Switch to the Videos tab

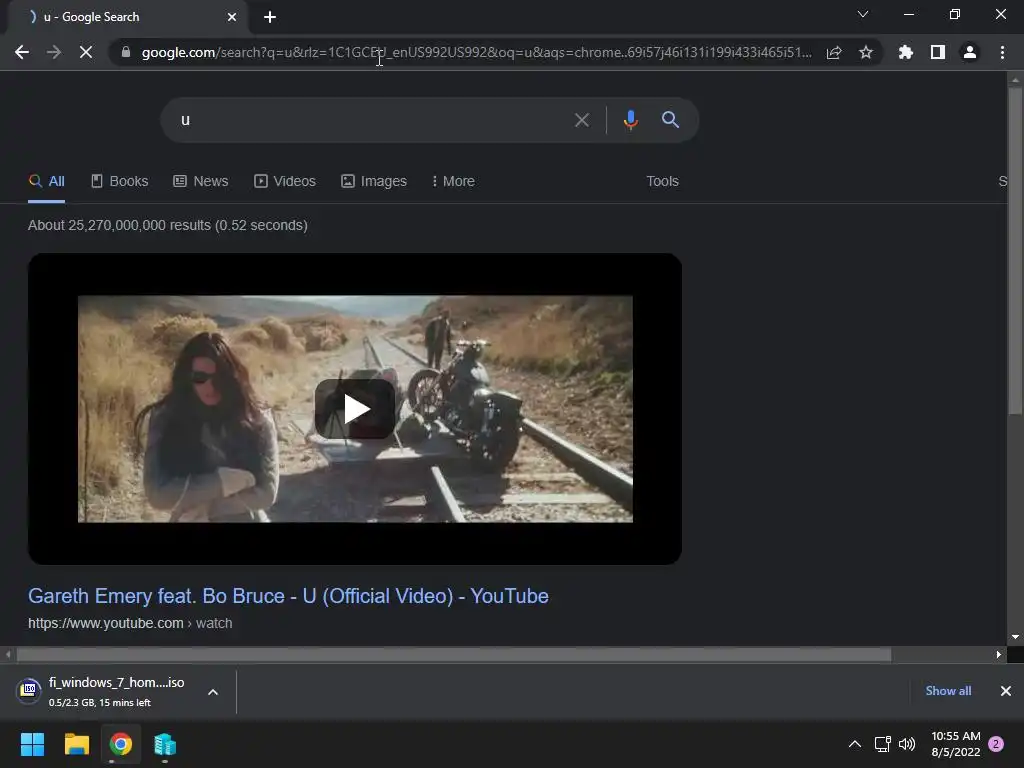tap(285, 182)
